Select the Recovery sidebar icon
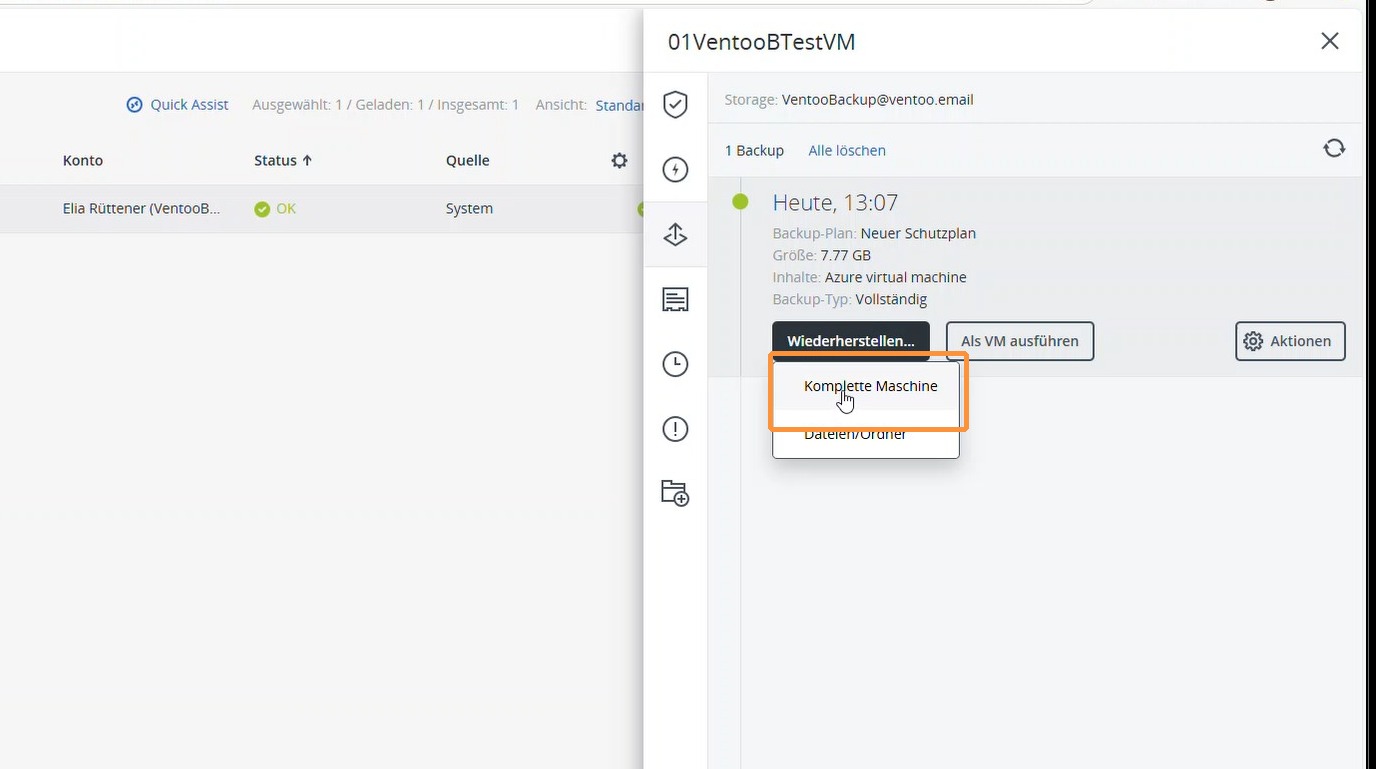Image resolution: width=1376 pixels, height=769 pixels. [x=676, y=234]
